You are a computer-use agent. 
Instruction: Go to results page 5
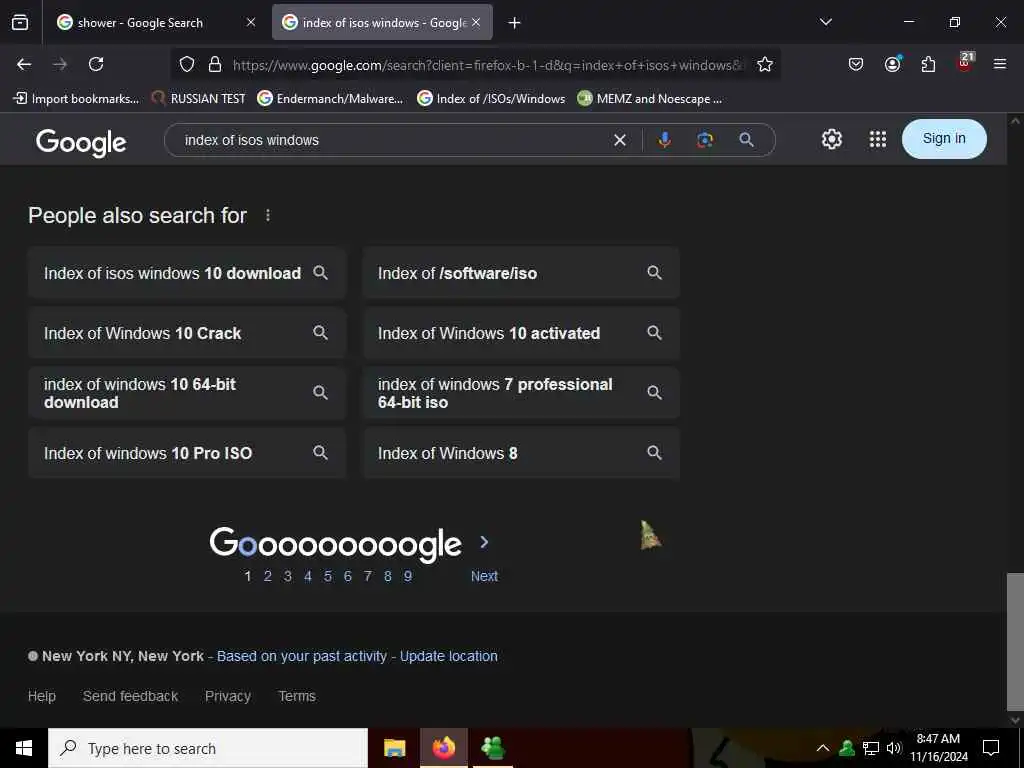click(328, 576)
